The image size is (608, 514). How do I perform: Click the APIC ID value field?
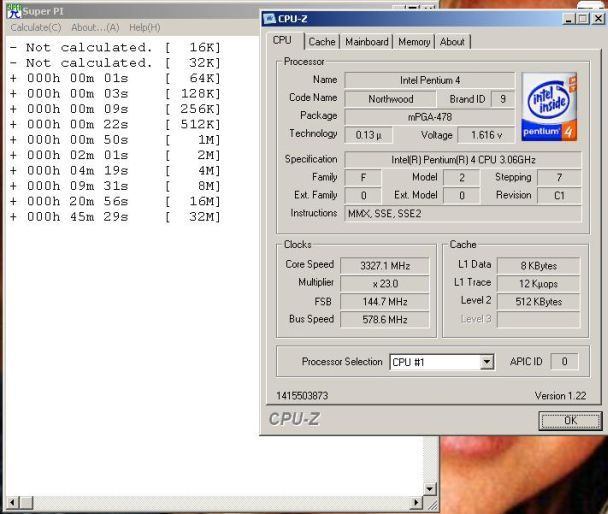pyautogui.click(x=565, y=361)
